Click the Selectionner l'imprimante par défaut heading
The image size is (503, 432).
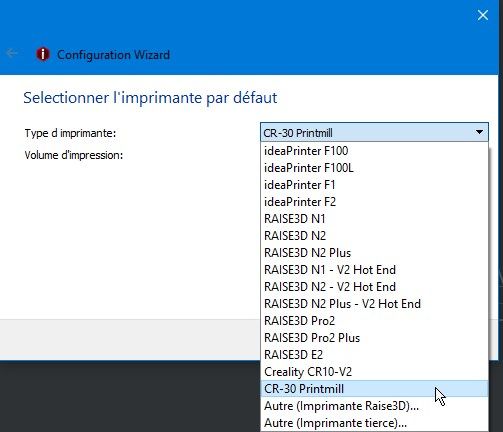point(150,98)
